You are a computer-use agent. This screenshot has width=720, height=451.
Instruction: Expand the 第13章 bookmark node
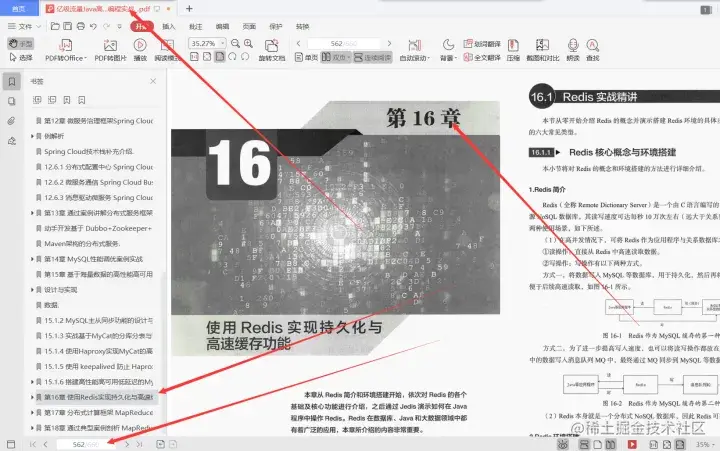click(x=32, y=213)
